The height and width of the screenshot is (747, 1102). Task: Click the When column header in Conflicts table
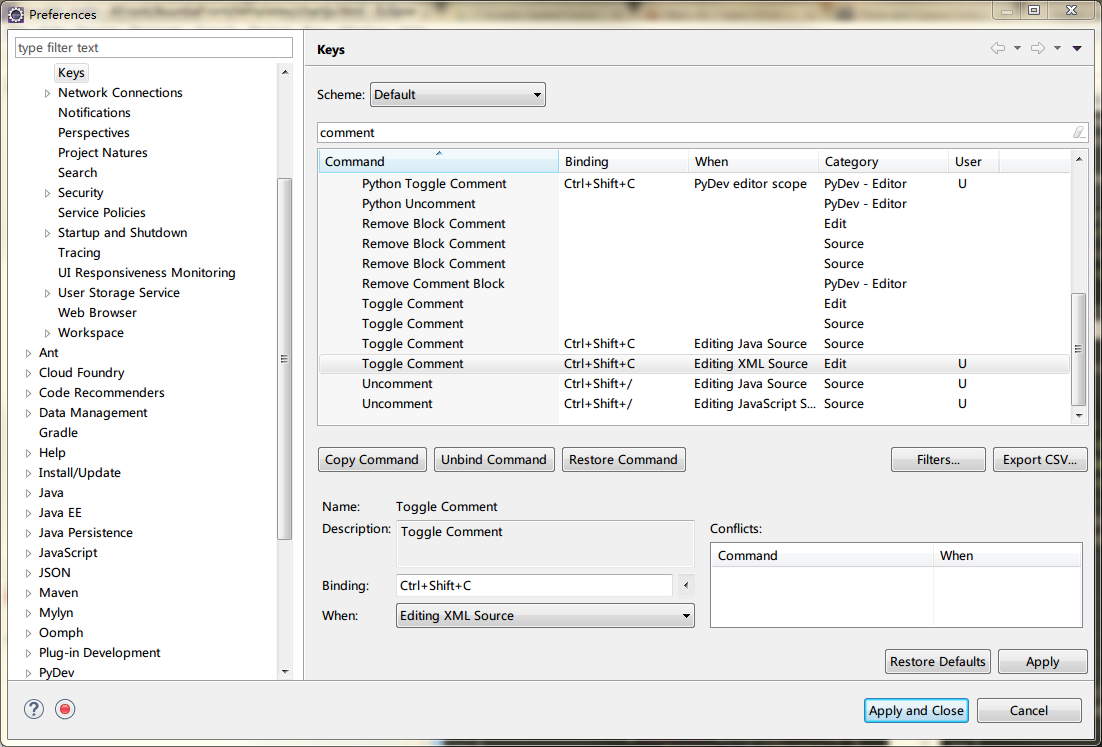(1007, 555)
